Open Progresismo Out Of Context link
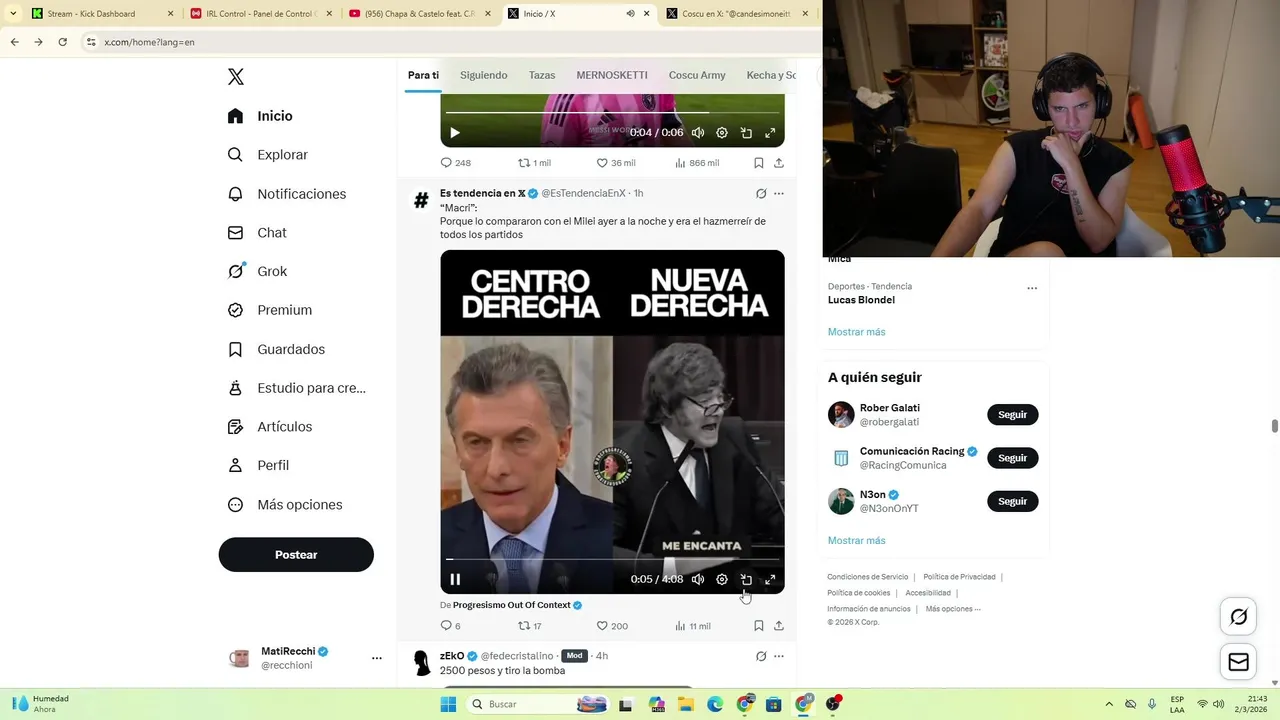The width and height of the screenshot is (1280, 720). click(511, 605)
